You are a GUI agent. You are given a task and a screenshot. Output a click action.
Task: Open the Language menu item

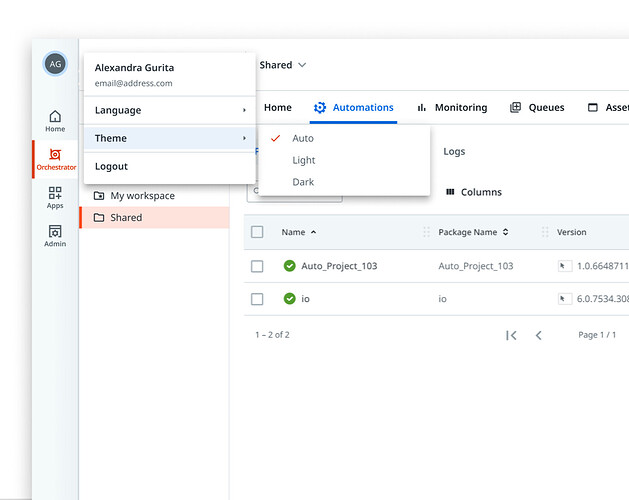pos(170,110)
